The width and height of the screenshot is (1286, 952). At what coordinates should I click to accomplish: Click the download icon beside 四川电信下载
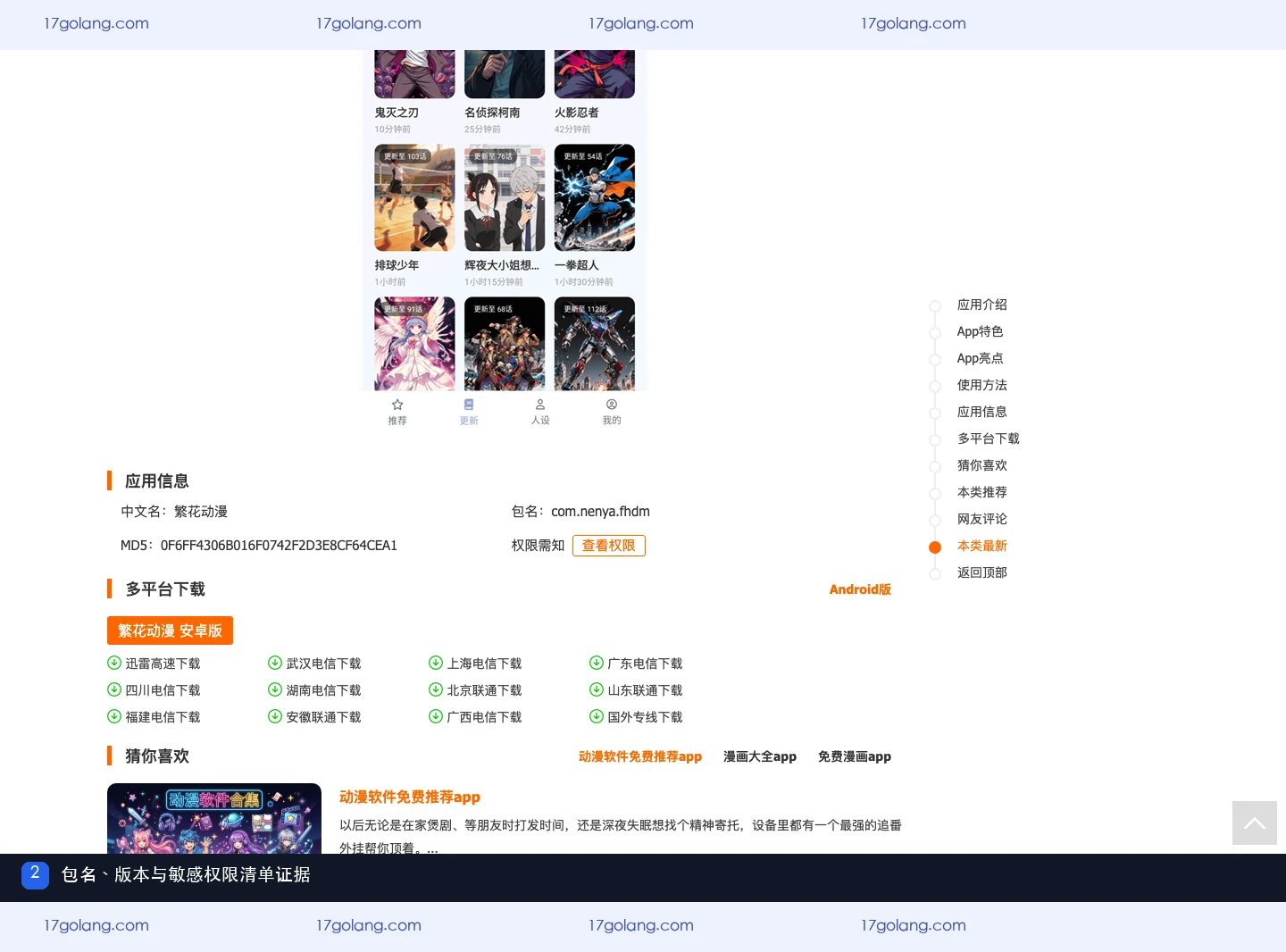[114, 689]
